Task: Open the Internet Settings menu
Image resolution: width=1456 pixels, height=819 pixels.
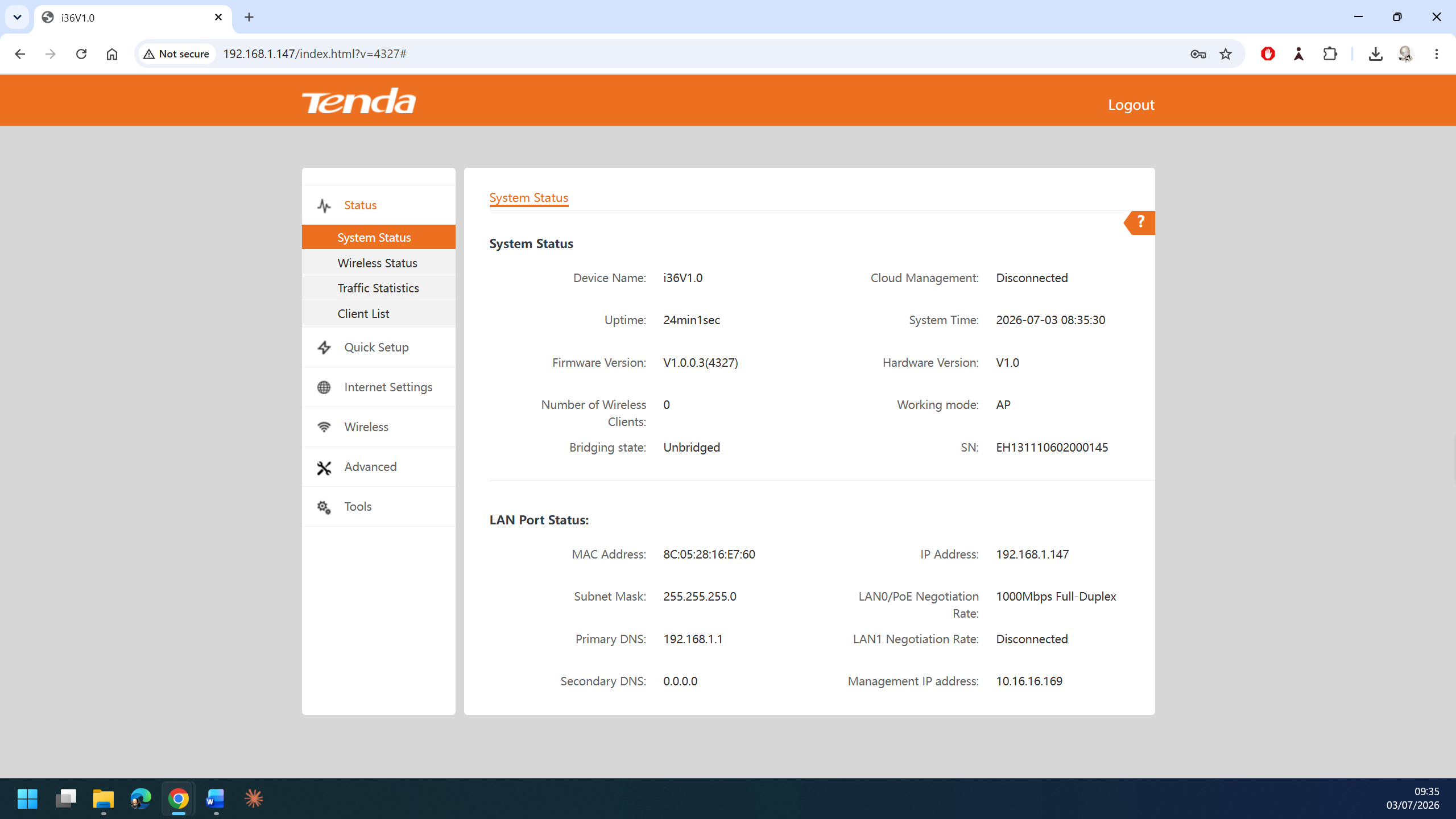Action: pos(379,387)
